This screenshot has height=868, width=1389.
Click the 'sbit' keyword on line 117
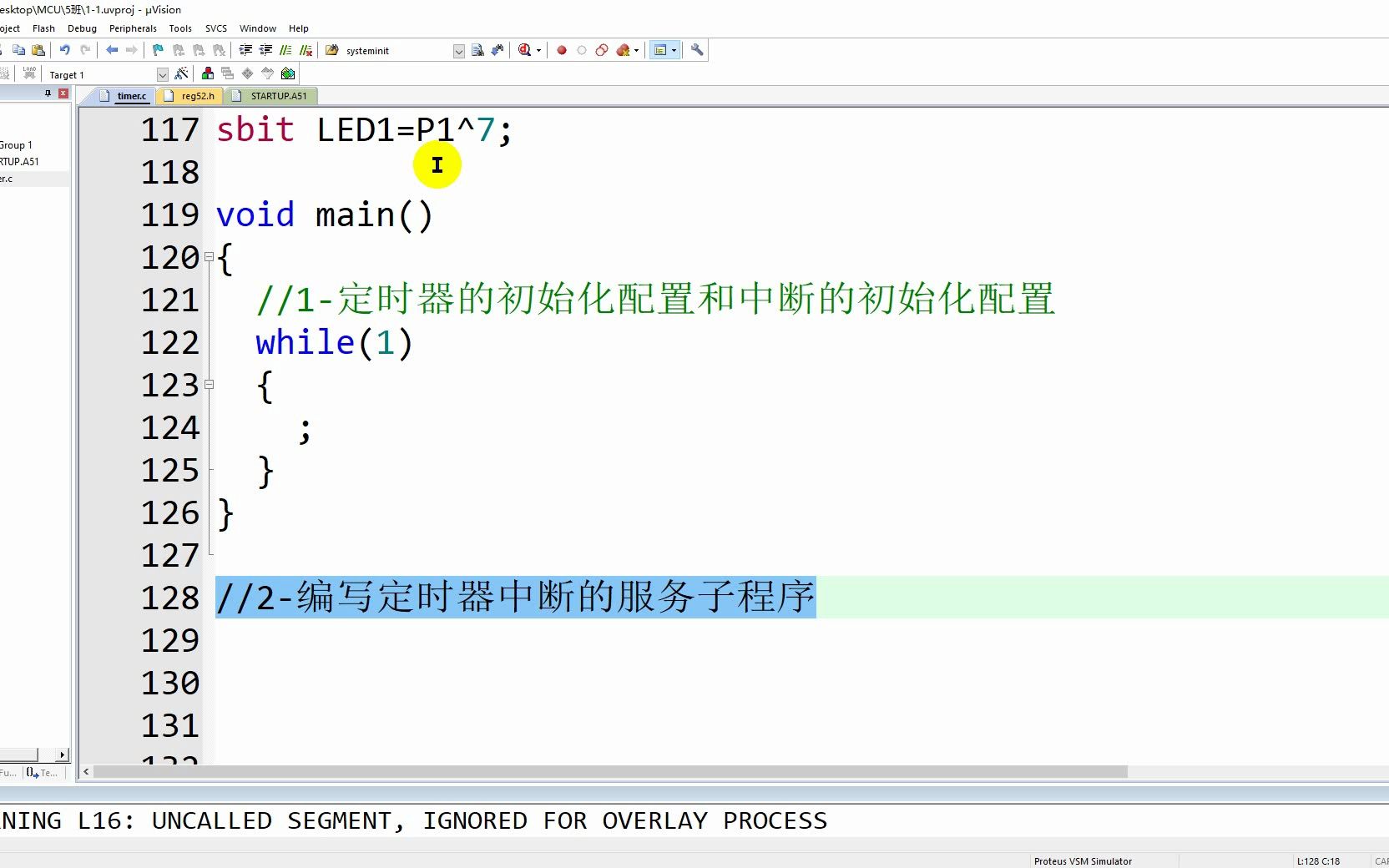coord(255,130)
